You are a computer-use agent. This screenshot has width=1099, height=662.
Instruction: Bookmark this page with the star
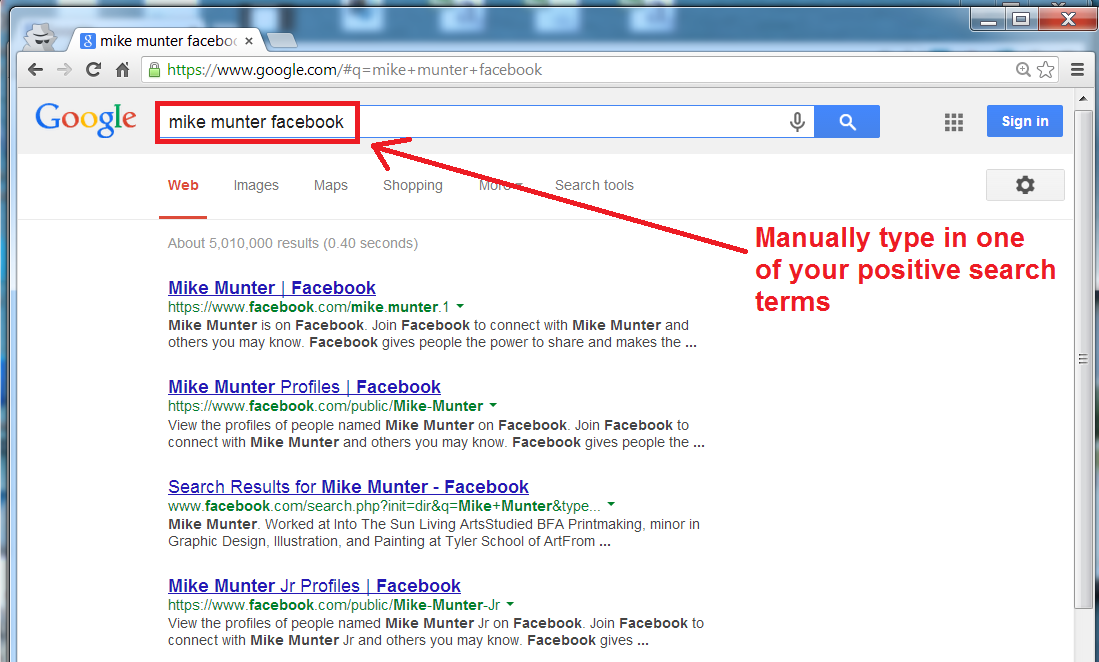coord(1046,69)
